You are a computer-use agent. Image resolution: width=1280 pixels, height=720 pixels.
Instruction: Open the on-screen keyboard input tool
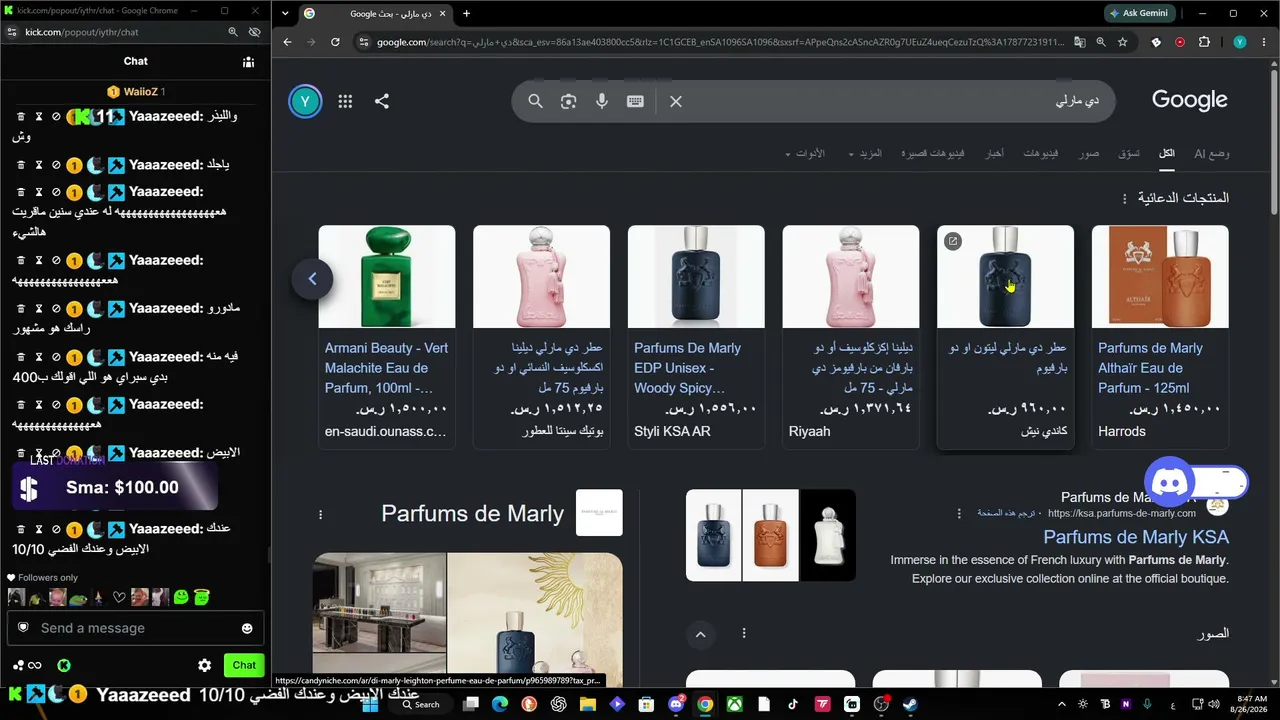(635, 101)
